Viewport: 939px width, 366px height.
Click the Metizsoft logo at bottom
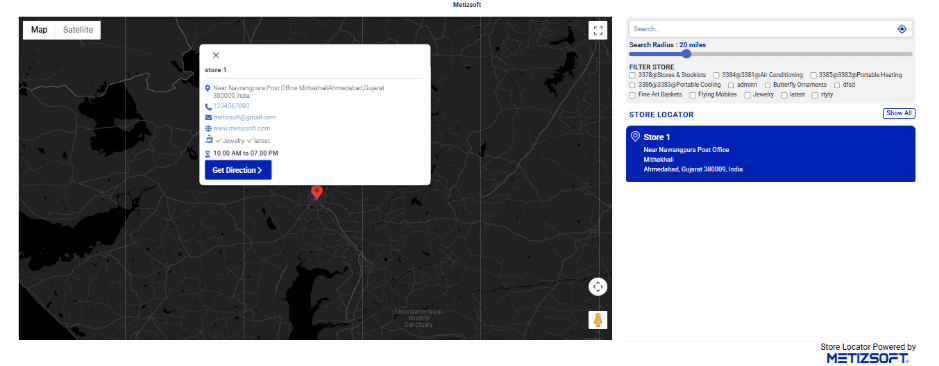pyautogui.click(x=867, y=358)
